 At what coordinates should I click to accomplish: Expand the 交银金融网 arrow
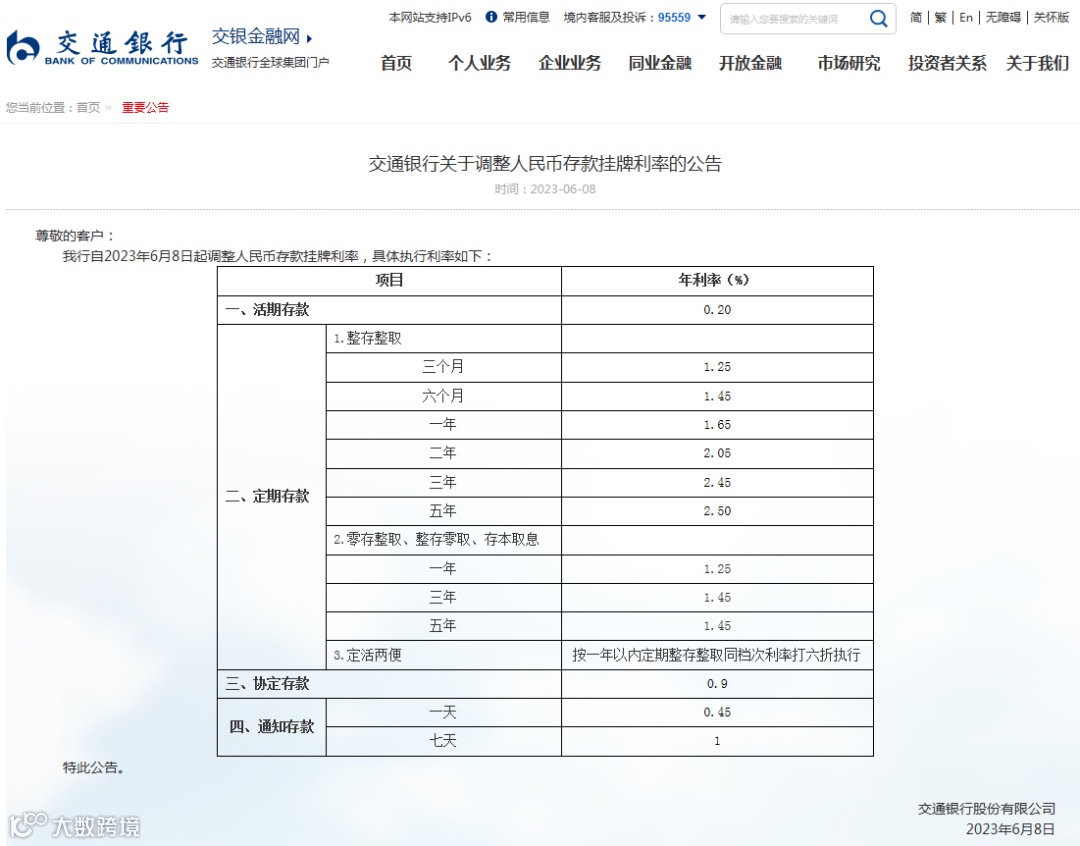point(309,38)
